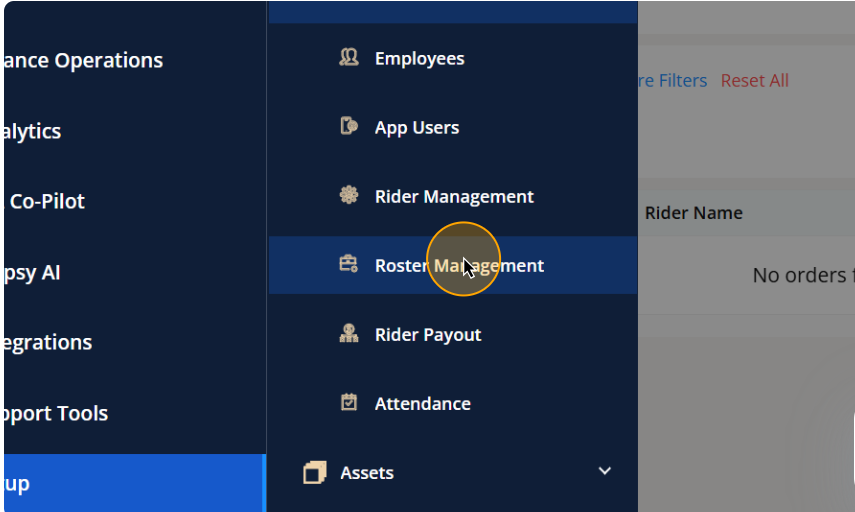The image size is (855, 512).
Task: Open Rider Payout page
Action: pos(453,334)
